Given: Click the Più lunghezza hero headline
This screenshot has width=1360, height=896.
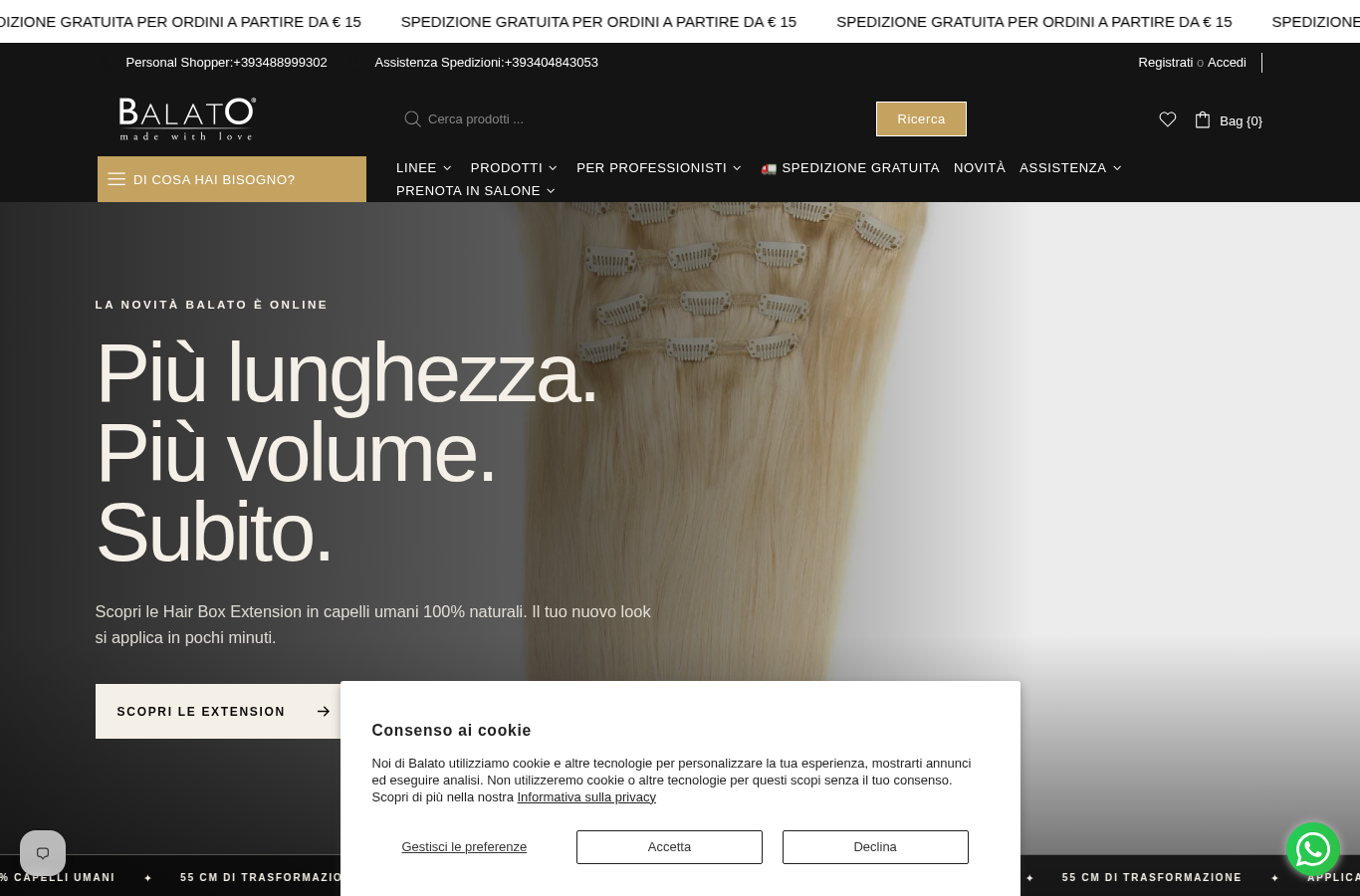Looking at the screenshot, I should click(346, 373).
